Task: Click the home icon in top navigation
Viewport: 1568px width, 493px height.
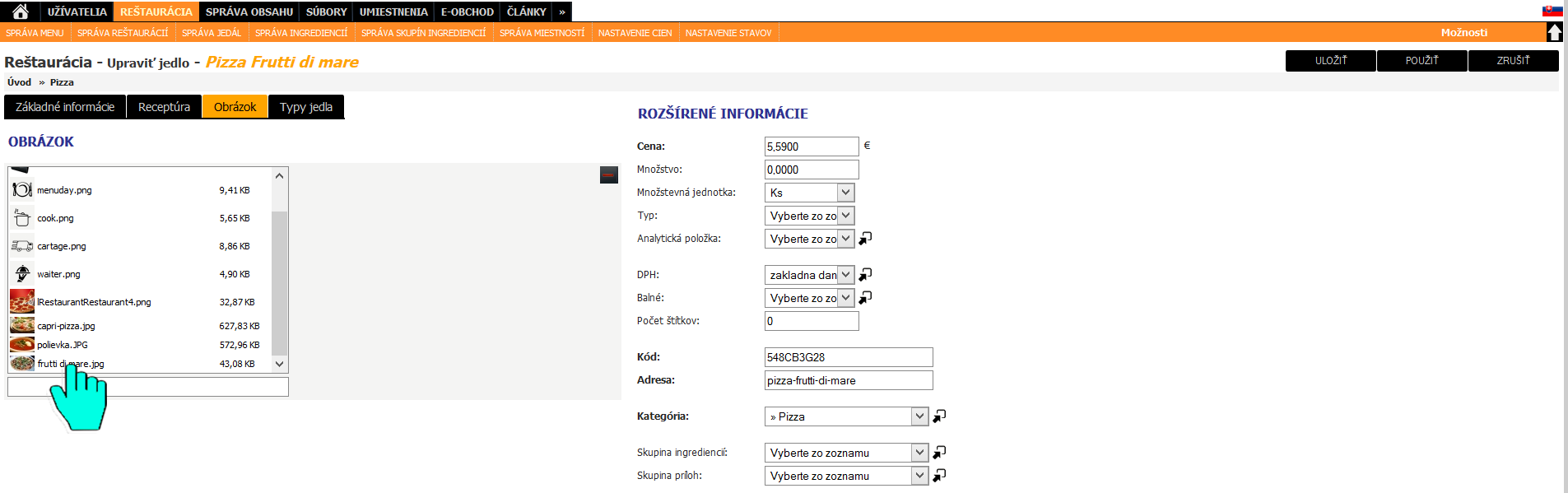Action: 21,12
